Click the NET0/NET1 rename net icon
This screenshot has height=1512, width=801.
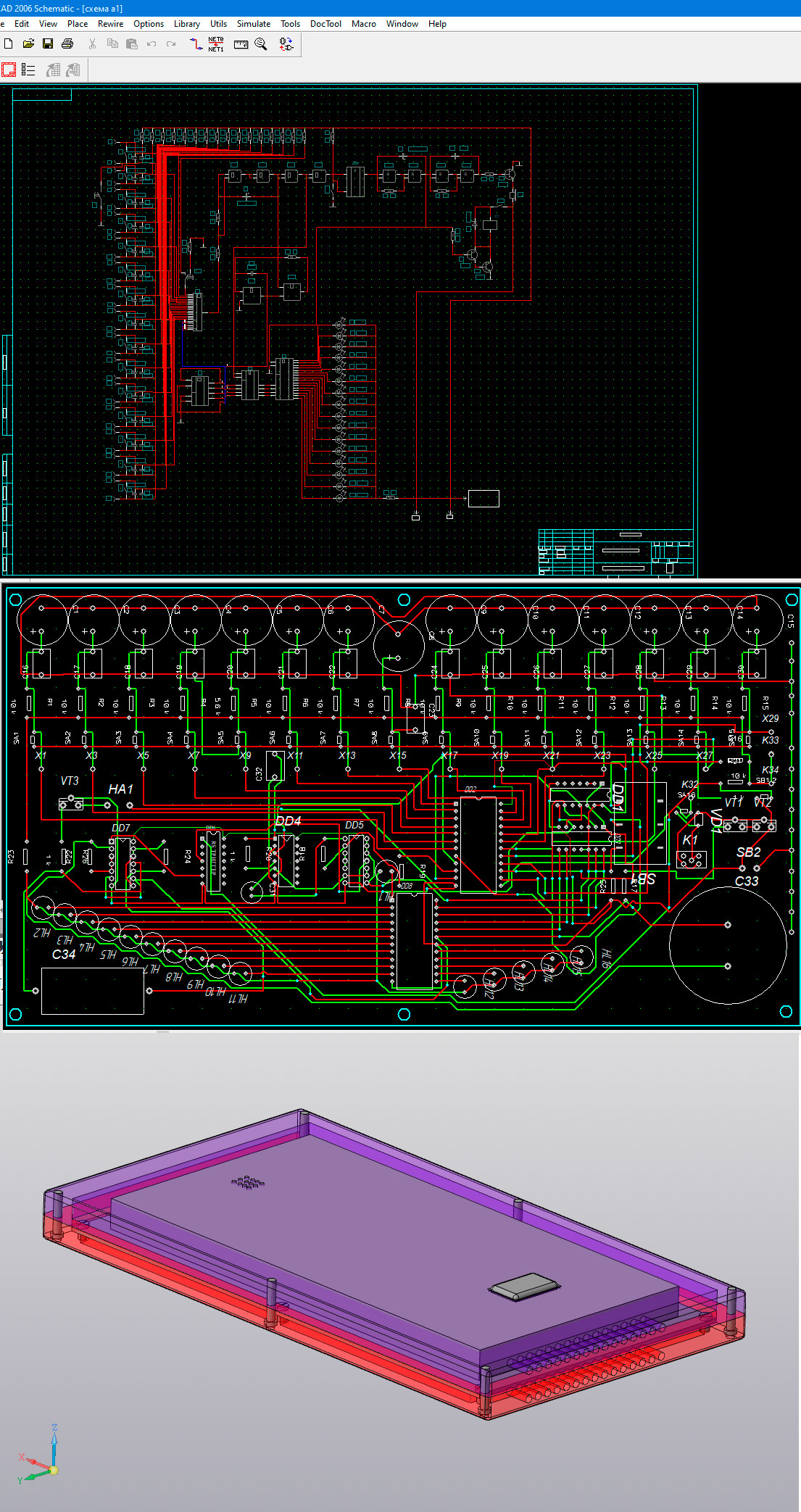[x=216, y=44]
